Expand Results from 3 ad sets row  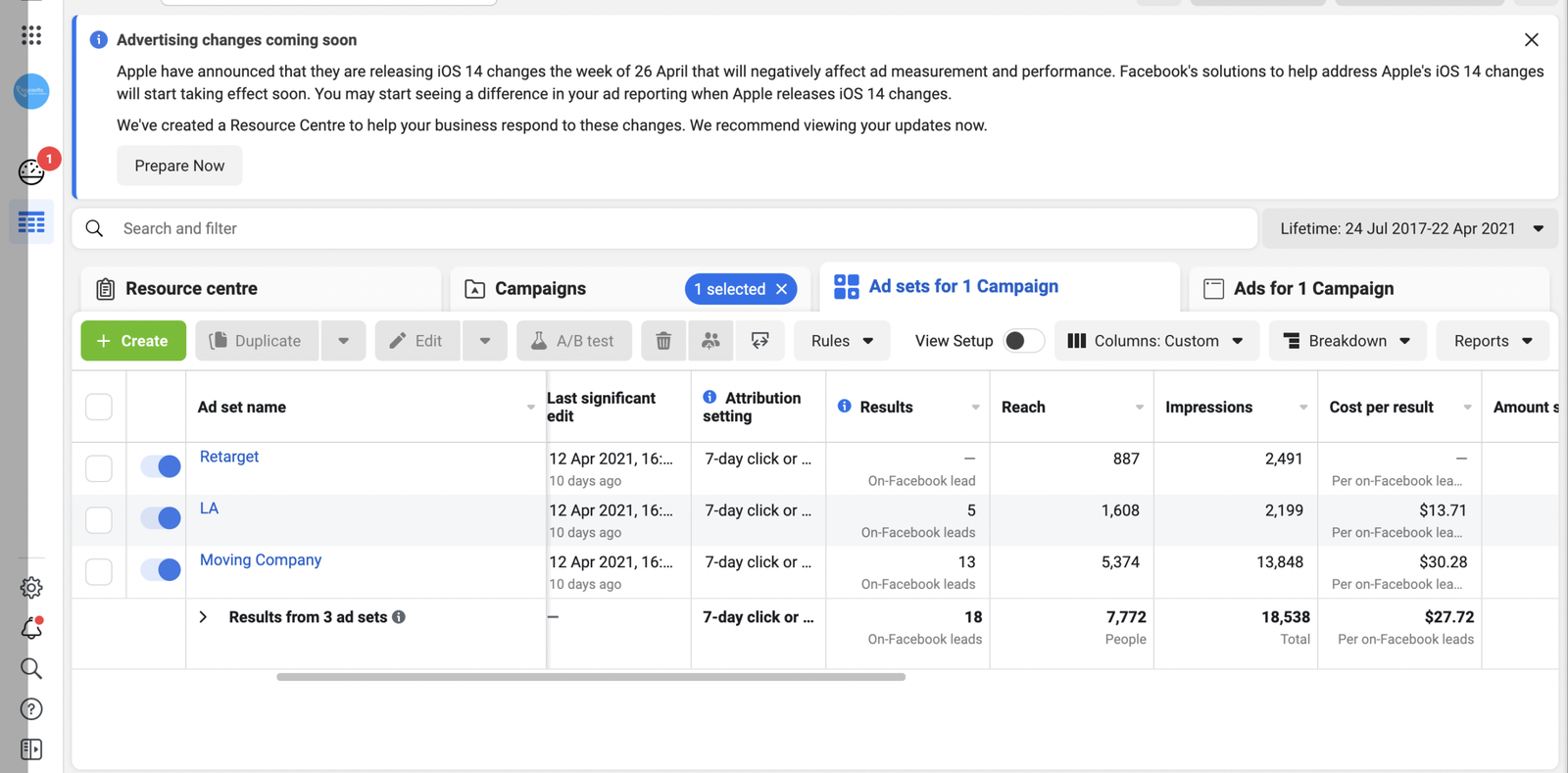click(x=204, y=617)
